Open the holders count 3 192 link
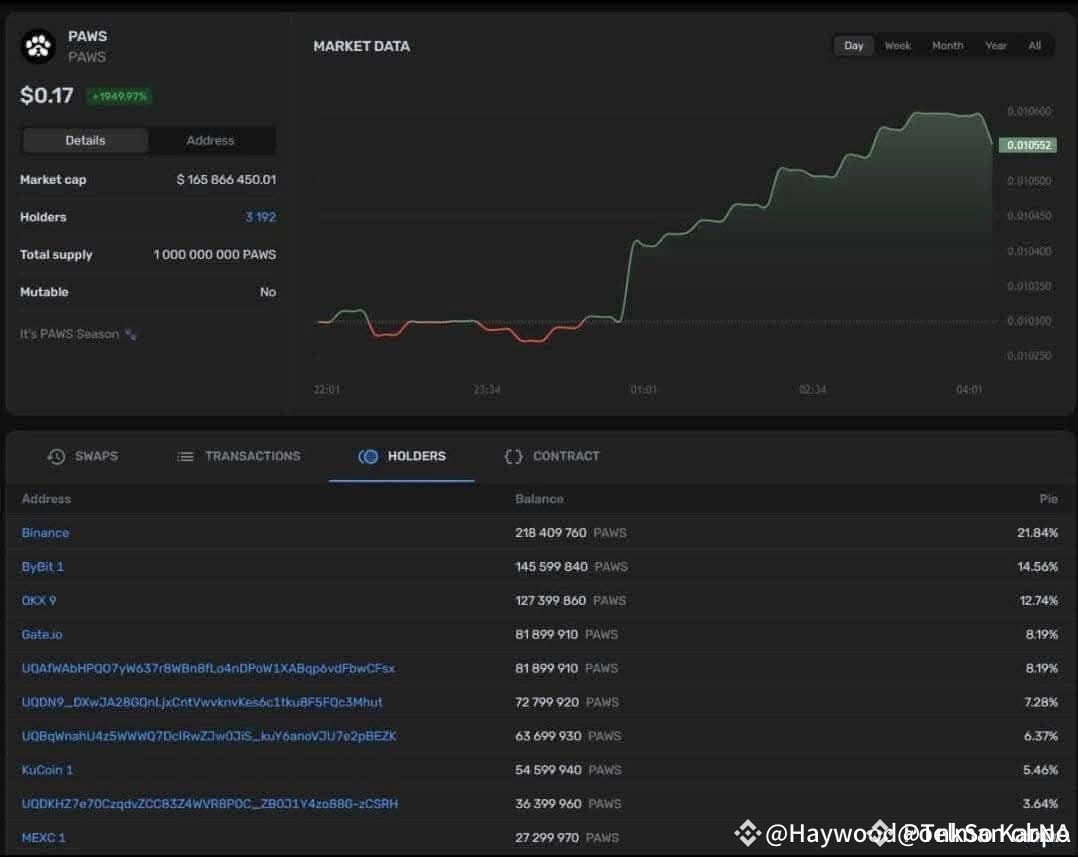Screen dimensions: 1078x857 [260, 217]
